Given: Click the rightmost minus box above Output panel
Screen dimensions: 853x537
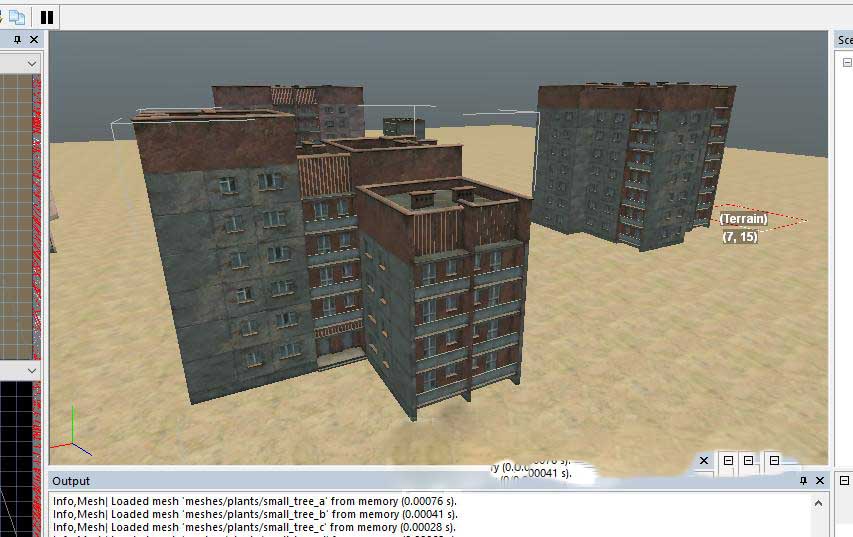Looking at the screenshot, I should [774, 461].
